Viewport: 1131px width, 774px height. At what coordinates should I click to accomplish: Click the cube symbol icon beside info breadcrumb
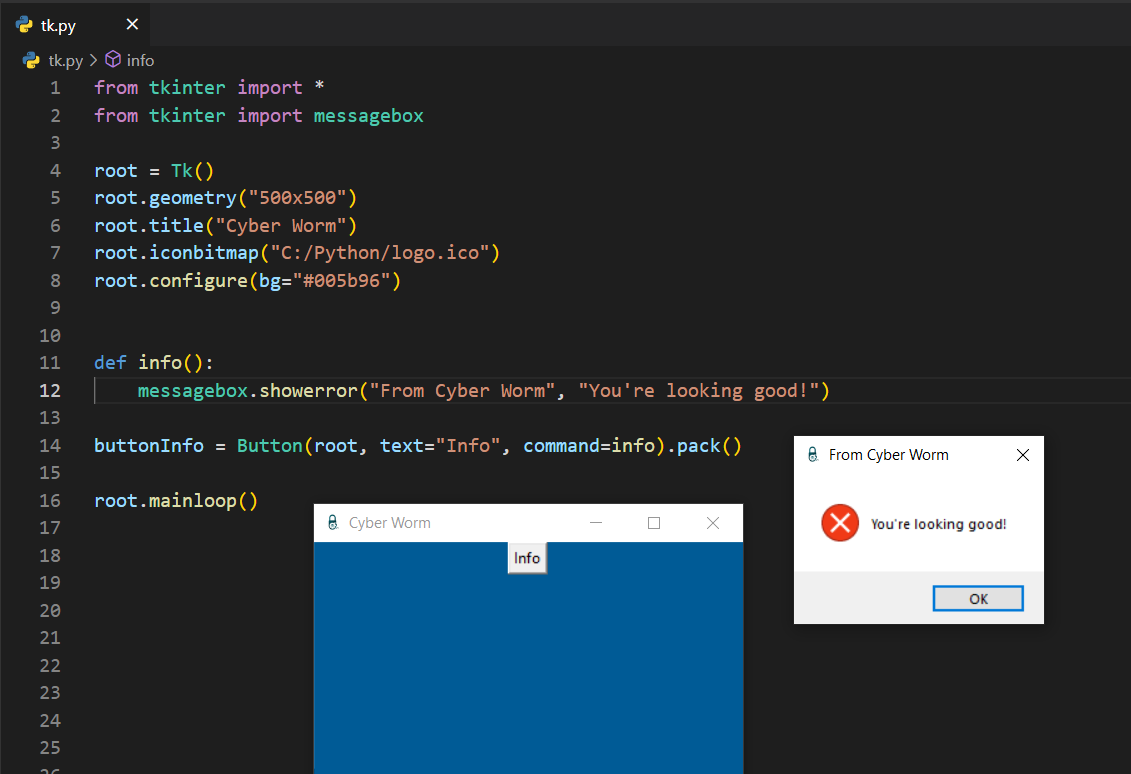click(113, 60)
